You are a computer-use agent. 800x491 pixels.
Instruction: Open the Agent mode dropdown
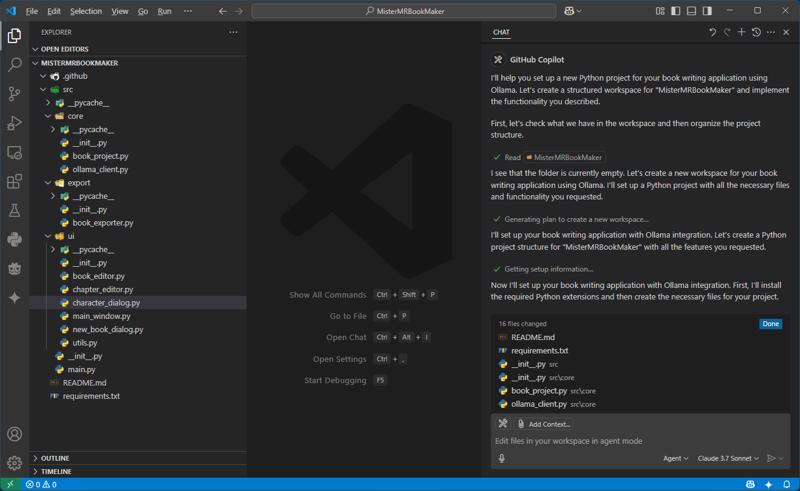tap(676, 458)
